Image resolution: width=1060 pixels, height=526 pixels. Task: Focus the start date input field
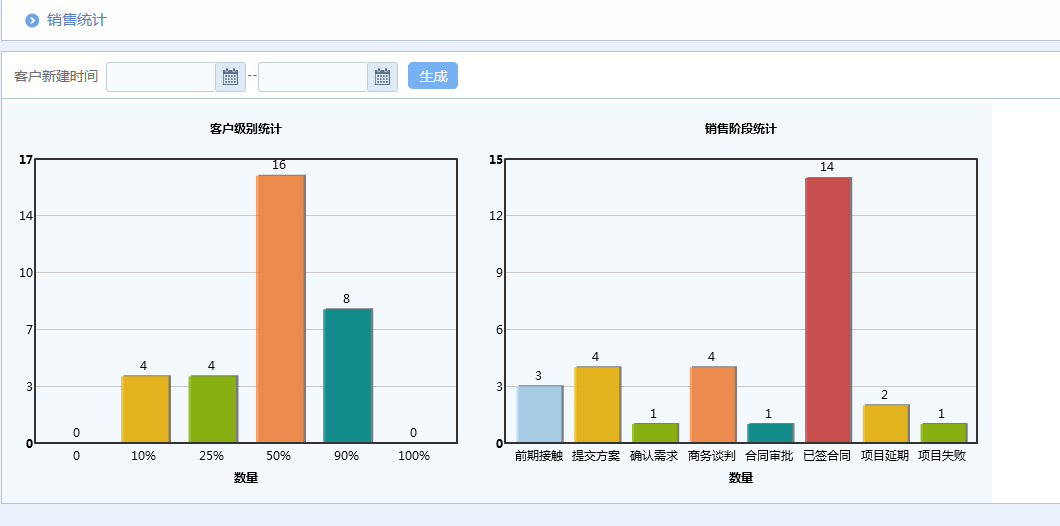pyautogui.click(x=161, y=77)
